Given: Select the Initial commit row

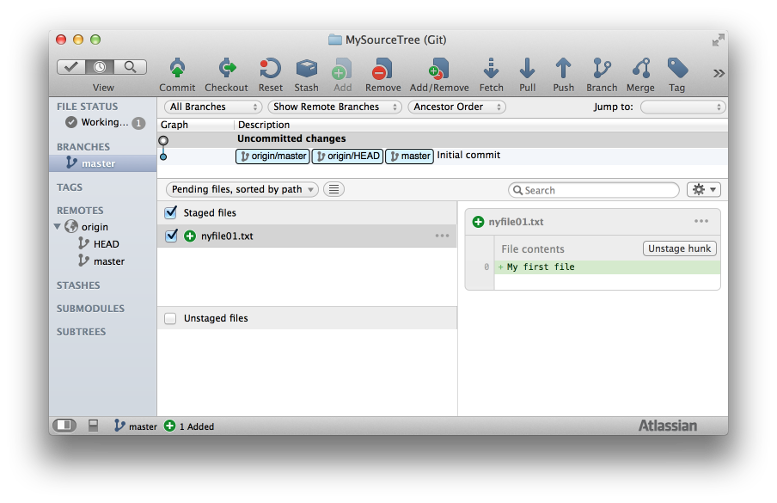Looking at the screenshot, I should pos(442,156).
